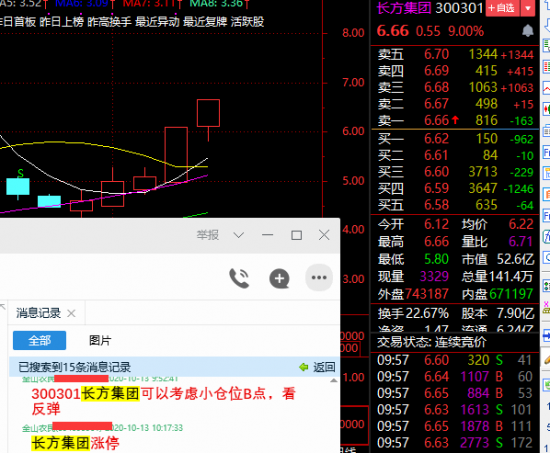Select the trade tick 6.64 with 1107 B

455,377
